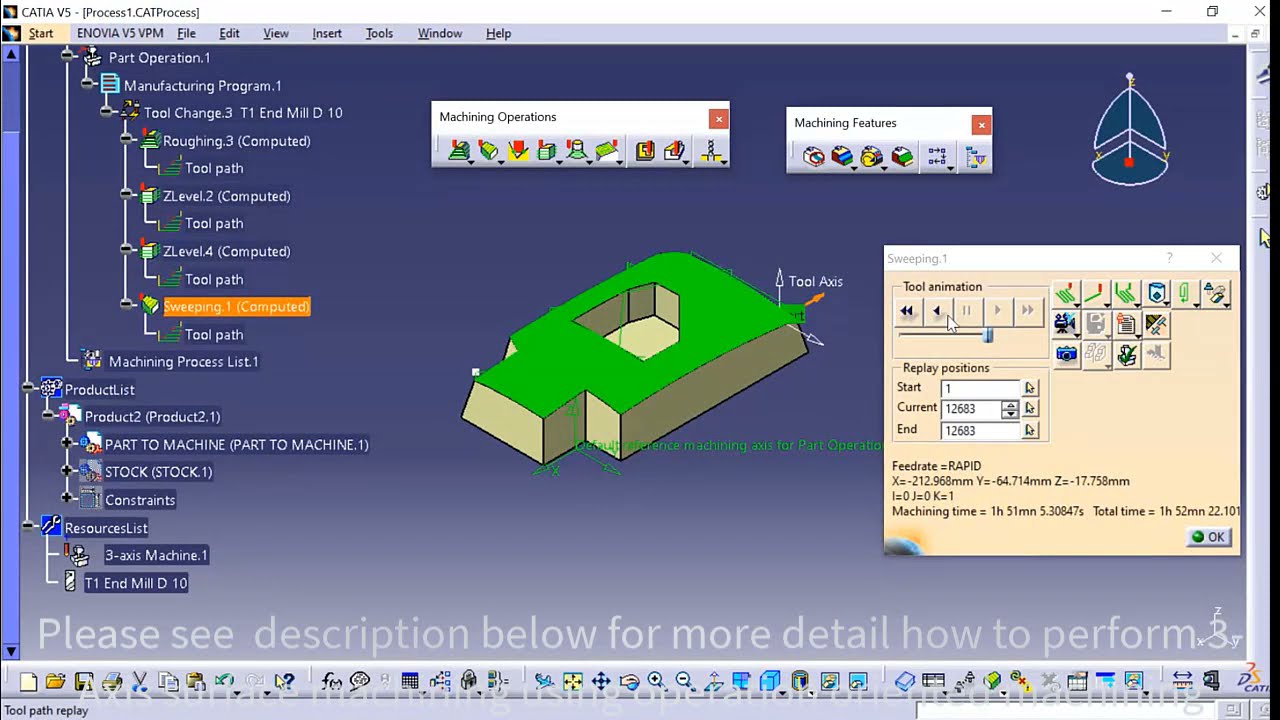The height and width of the screenshot is (720, 1280).
Task: Open the Tools menu
Action: (379, 33)
